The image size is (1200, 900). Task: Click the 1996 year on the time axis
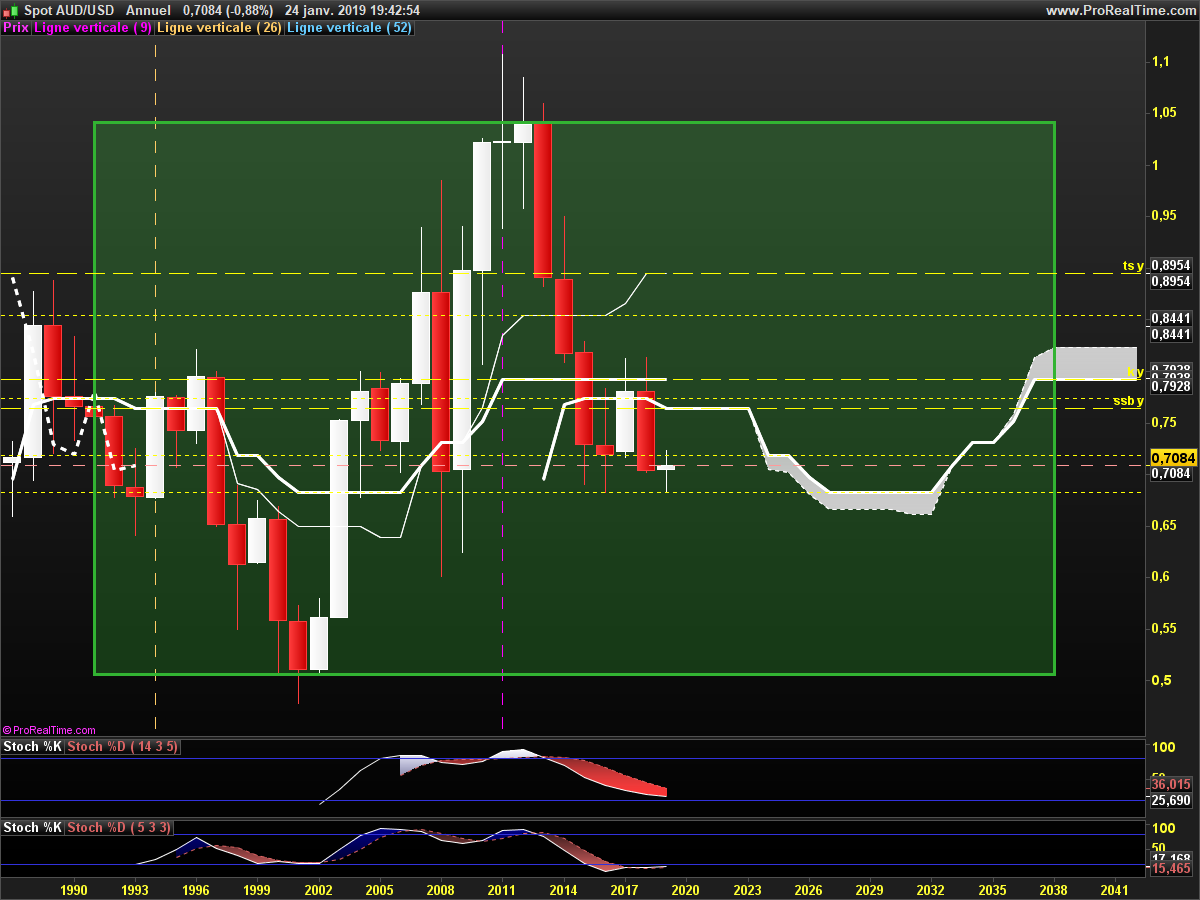[x=196, y=890]
